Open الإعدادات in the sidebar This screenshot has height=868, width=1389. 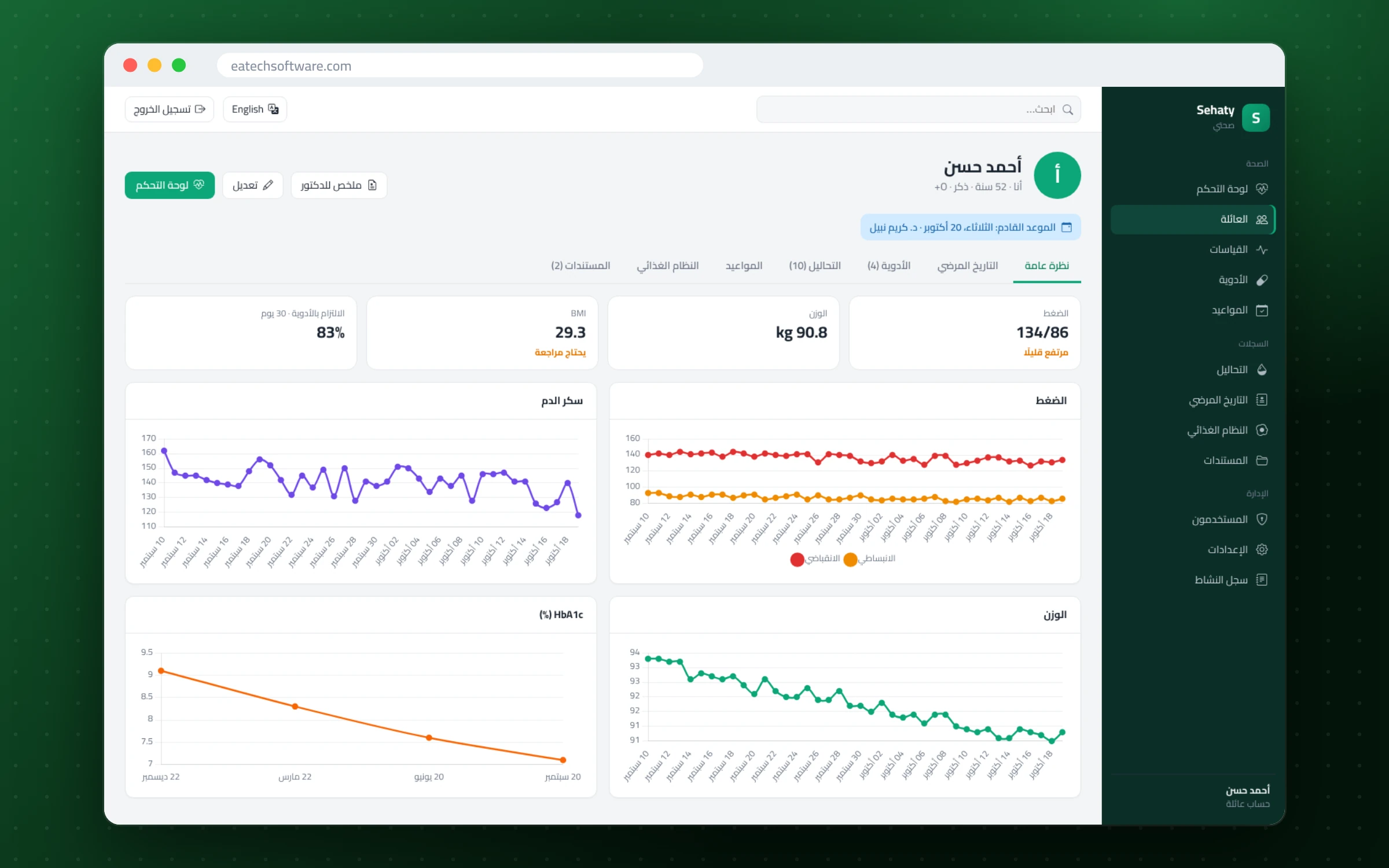(x=1193, y=549)
